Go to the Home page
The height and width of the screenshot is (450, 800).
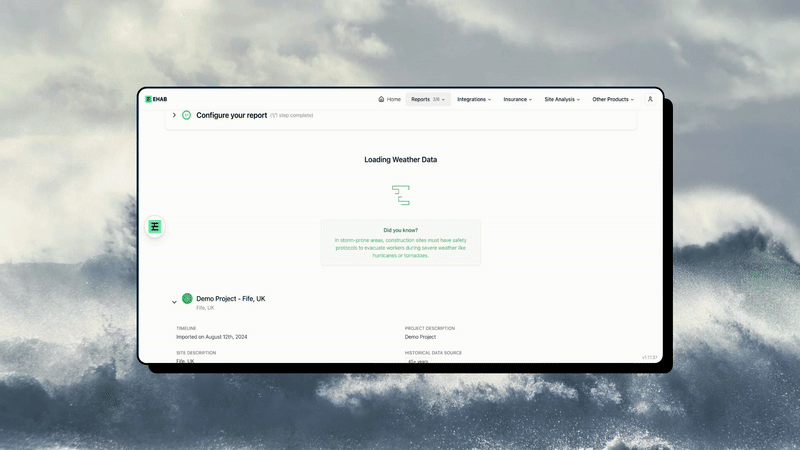pyautogui.click(x=389, y=99)
